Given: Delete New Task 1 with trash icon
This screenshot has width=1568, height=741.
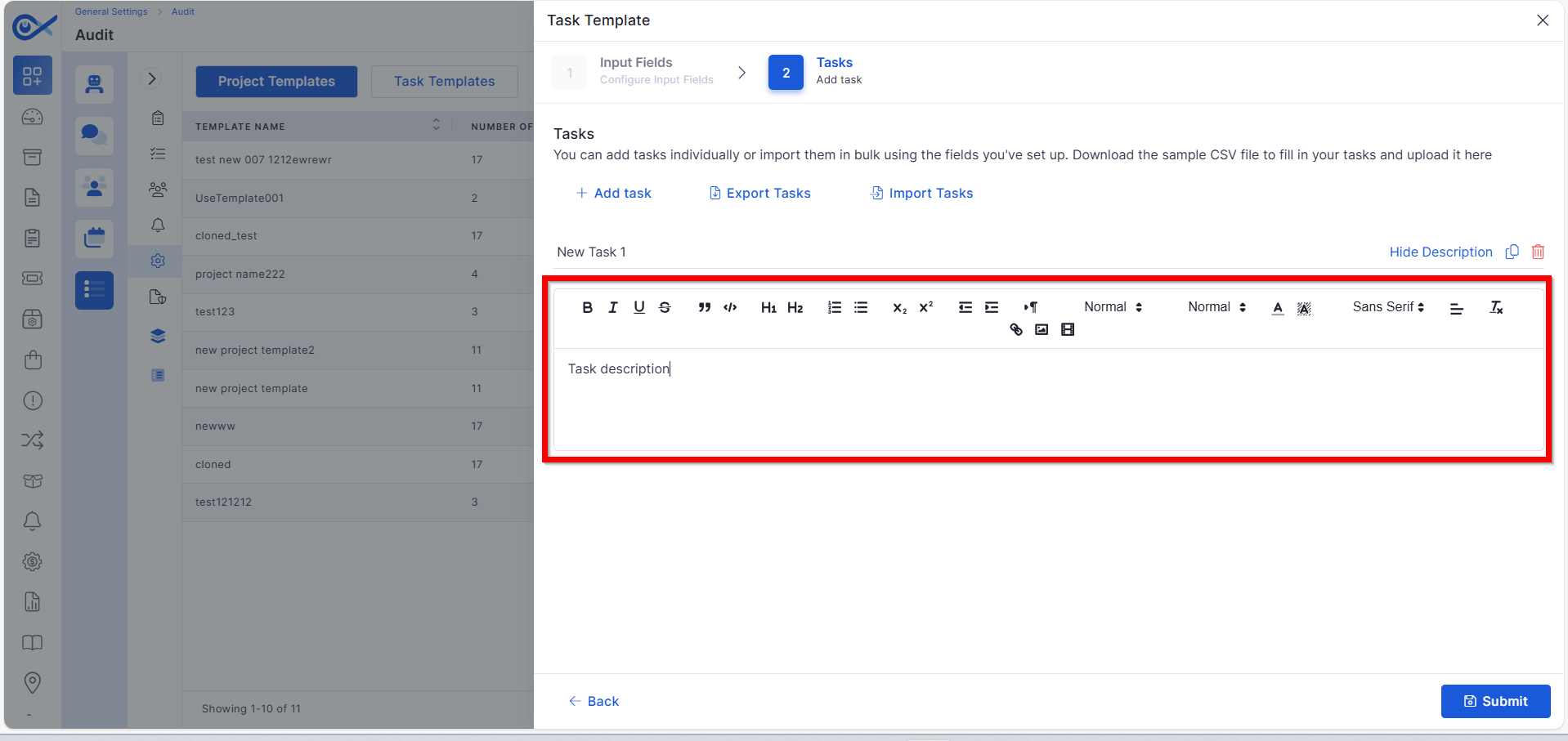Looking at the screenshot, I should 1538,252.
